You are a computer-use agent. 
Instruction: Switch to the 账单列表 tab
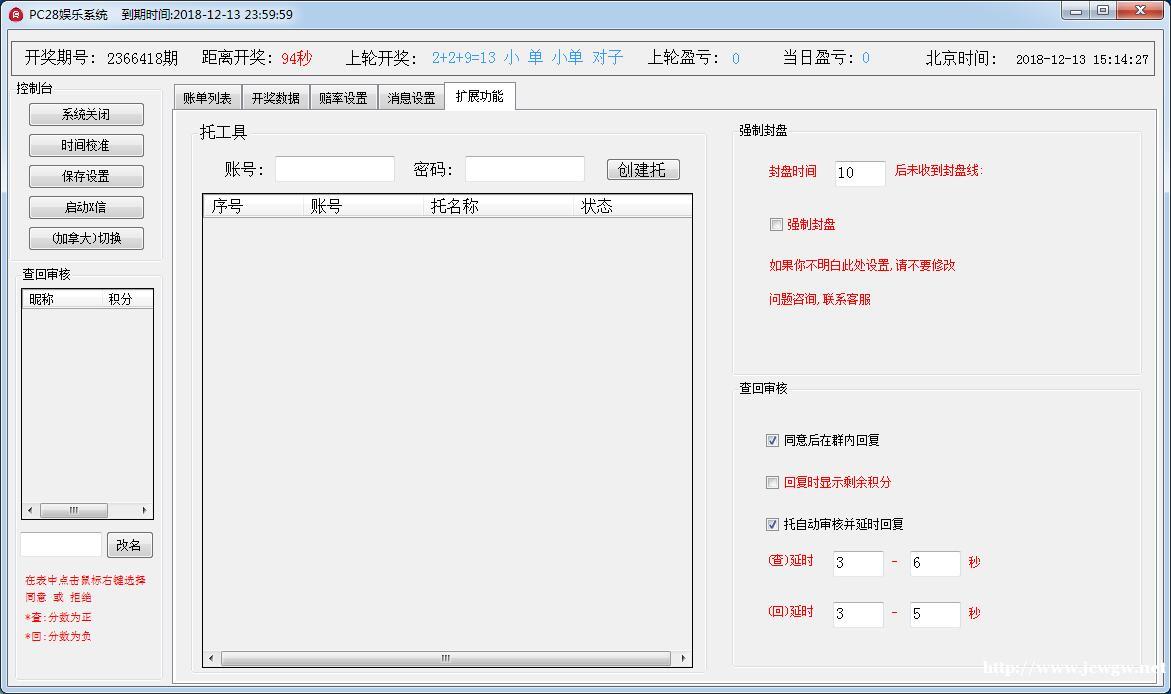[x=207, y=98]
